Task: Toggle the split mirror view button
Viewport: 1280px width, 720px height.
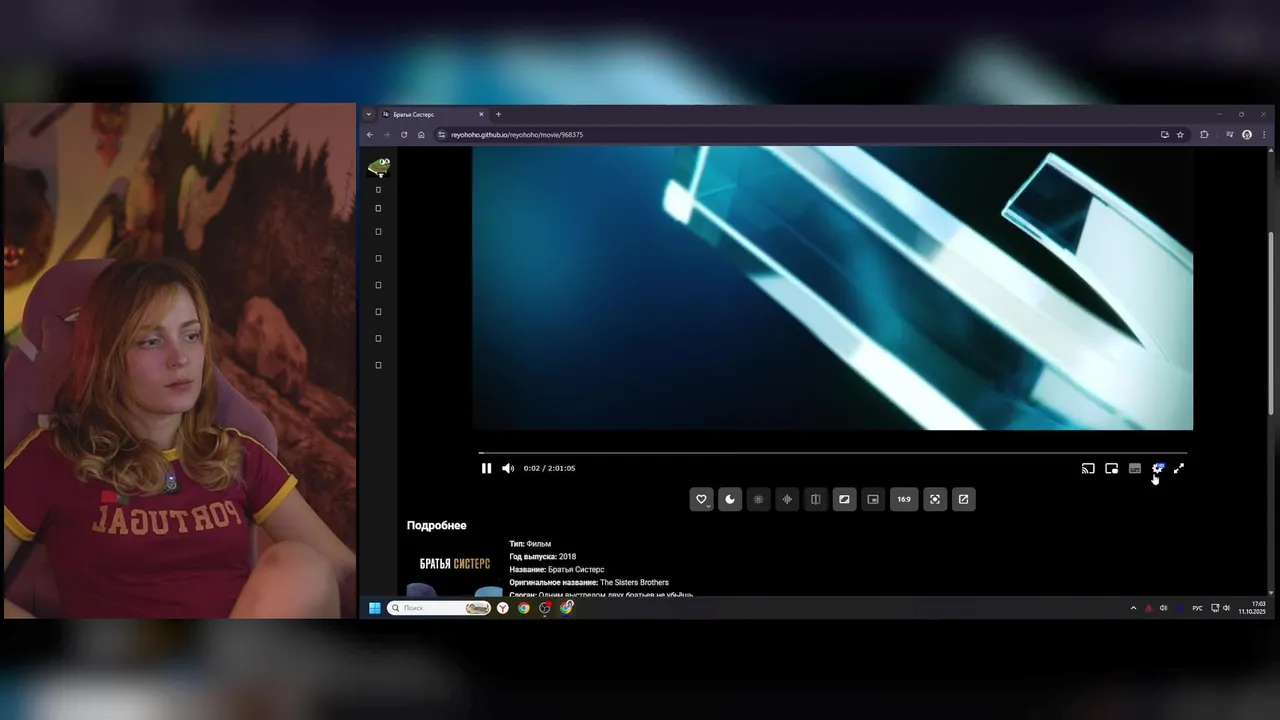Action: click(816, 499)
